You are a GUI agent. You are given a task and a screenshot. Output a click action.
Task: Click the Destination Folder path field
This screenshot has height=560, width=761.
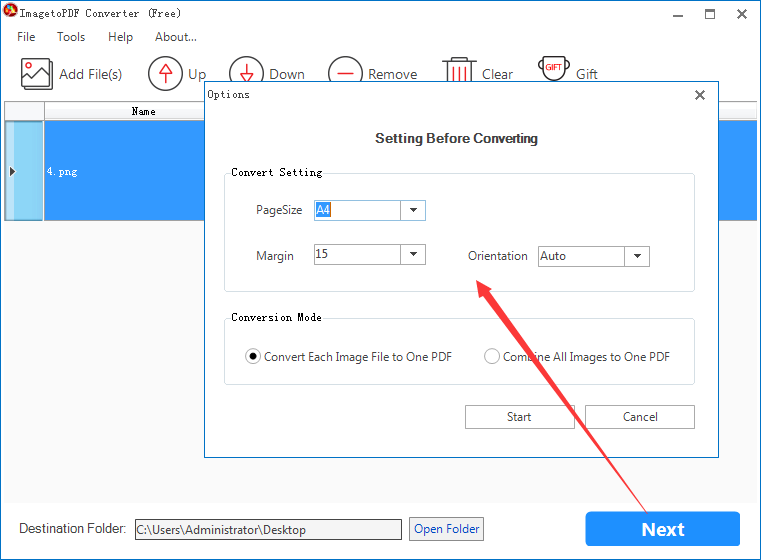[x=268, y=529]
